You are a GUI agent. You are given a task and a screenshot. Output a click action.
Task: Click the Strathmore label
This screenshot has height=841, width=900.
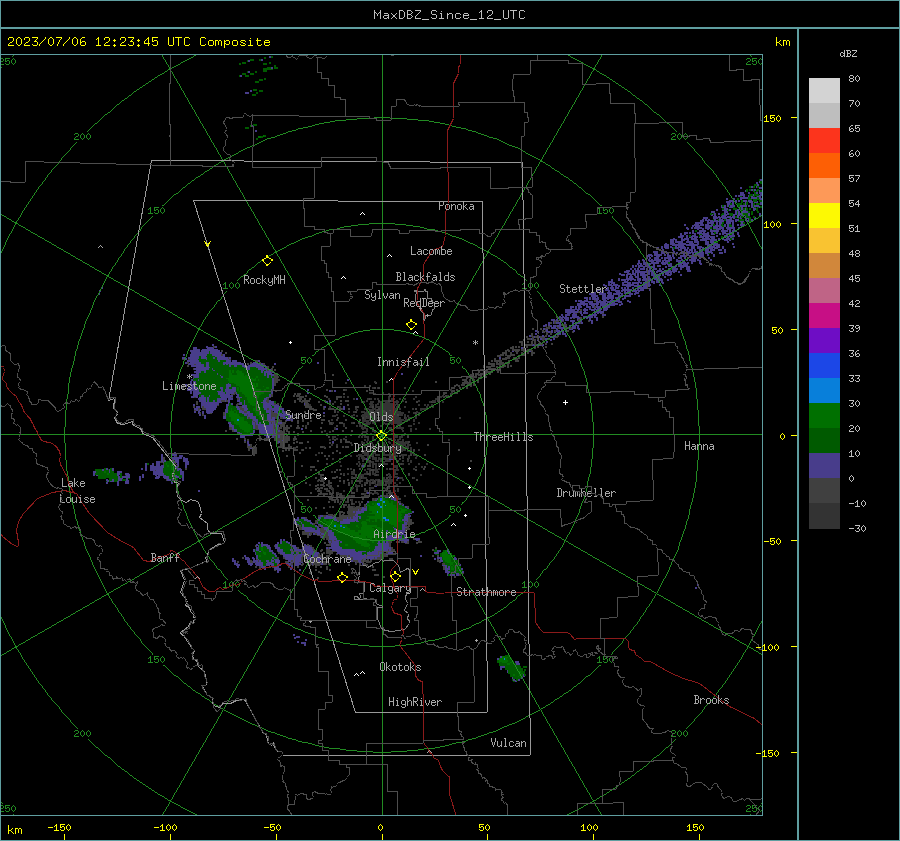click(x=486, y=592)
